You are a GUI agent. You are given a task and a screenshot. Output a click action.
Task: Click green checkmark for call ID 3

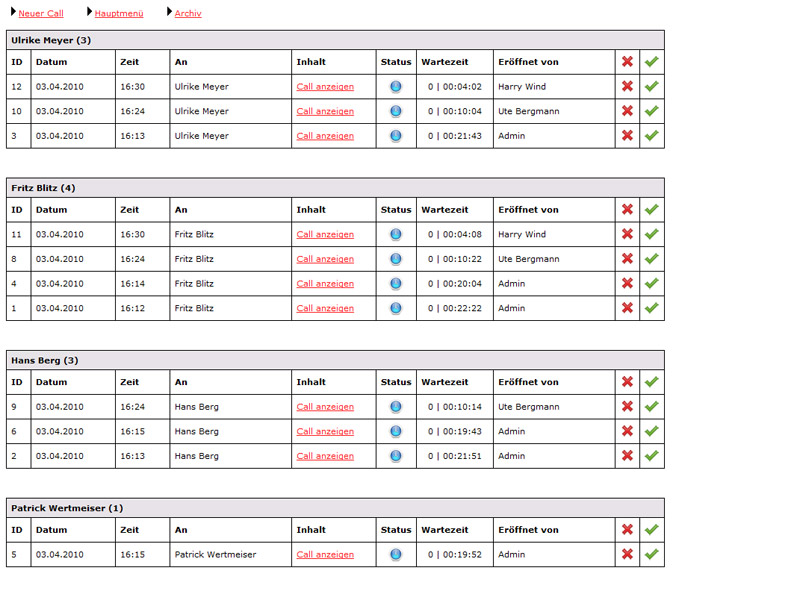point(652,135)
